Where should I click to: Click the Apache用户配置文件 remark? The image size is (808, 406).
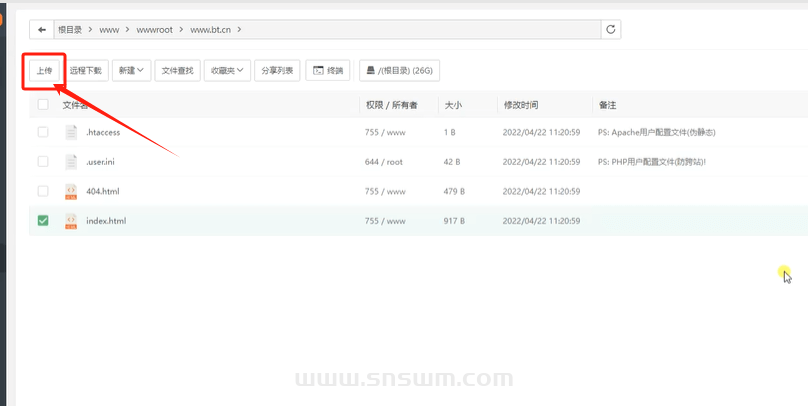point(656,132)
